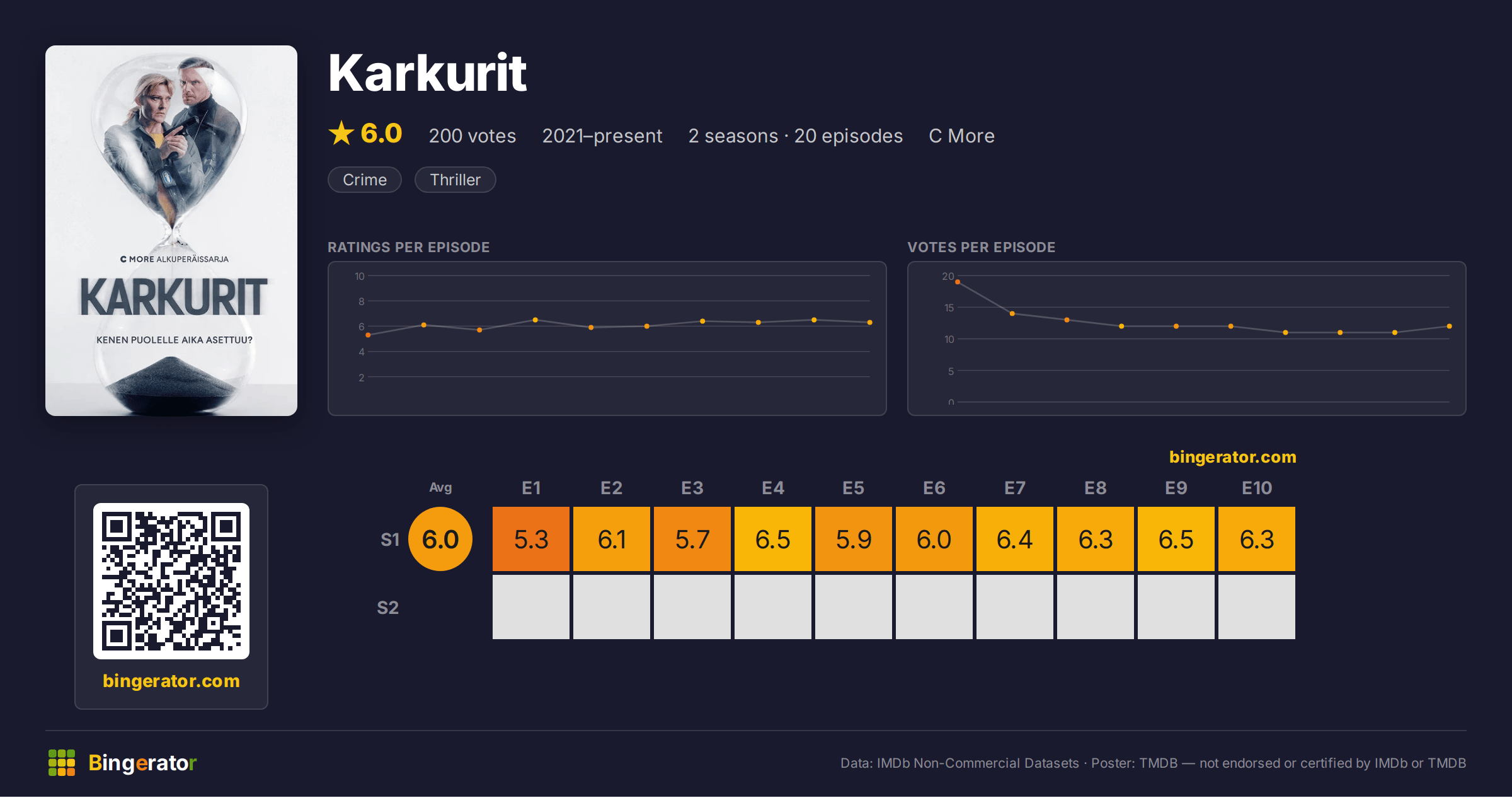Click the yellow star rating icon
The image size is (1512, 798).
[341, 133]
